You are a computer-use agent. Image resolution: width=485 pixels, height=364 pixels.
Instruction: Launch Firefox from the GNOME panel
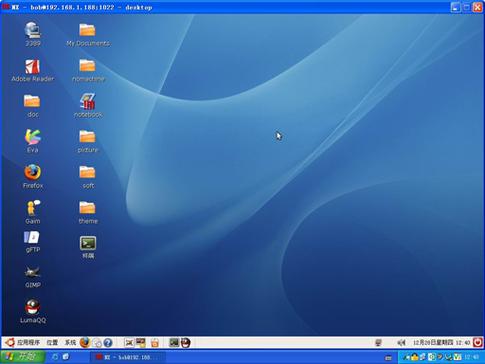(85, 342)
